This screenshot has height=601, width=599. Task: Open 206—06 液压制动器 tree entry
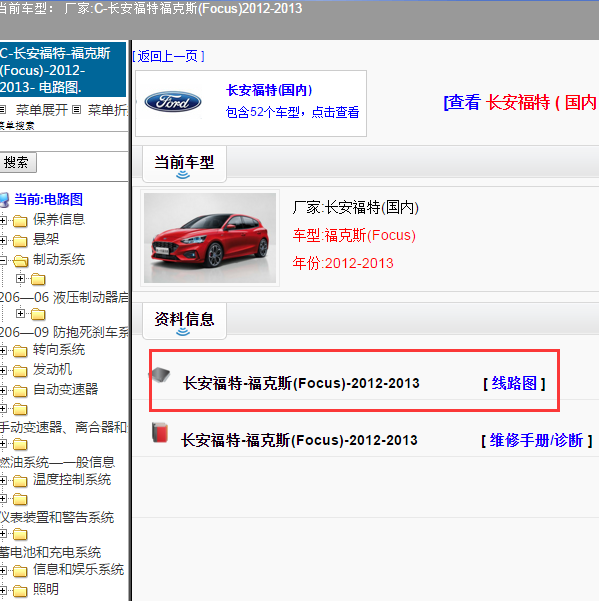(x=64, y=297)
